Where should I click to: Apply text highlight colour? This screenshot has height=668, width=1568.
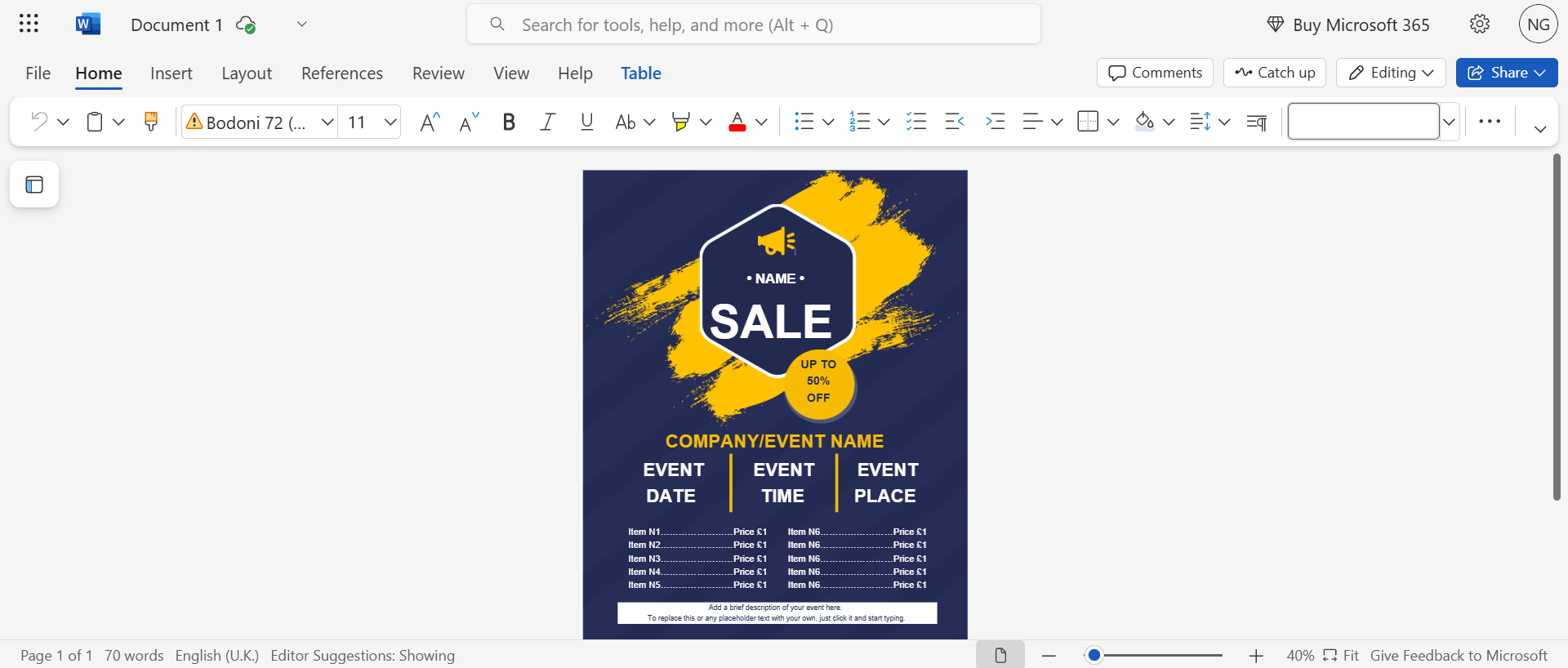click(680, 122)
